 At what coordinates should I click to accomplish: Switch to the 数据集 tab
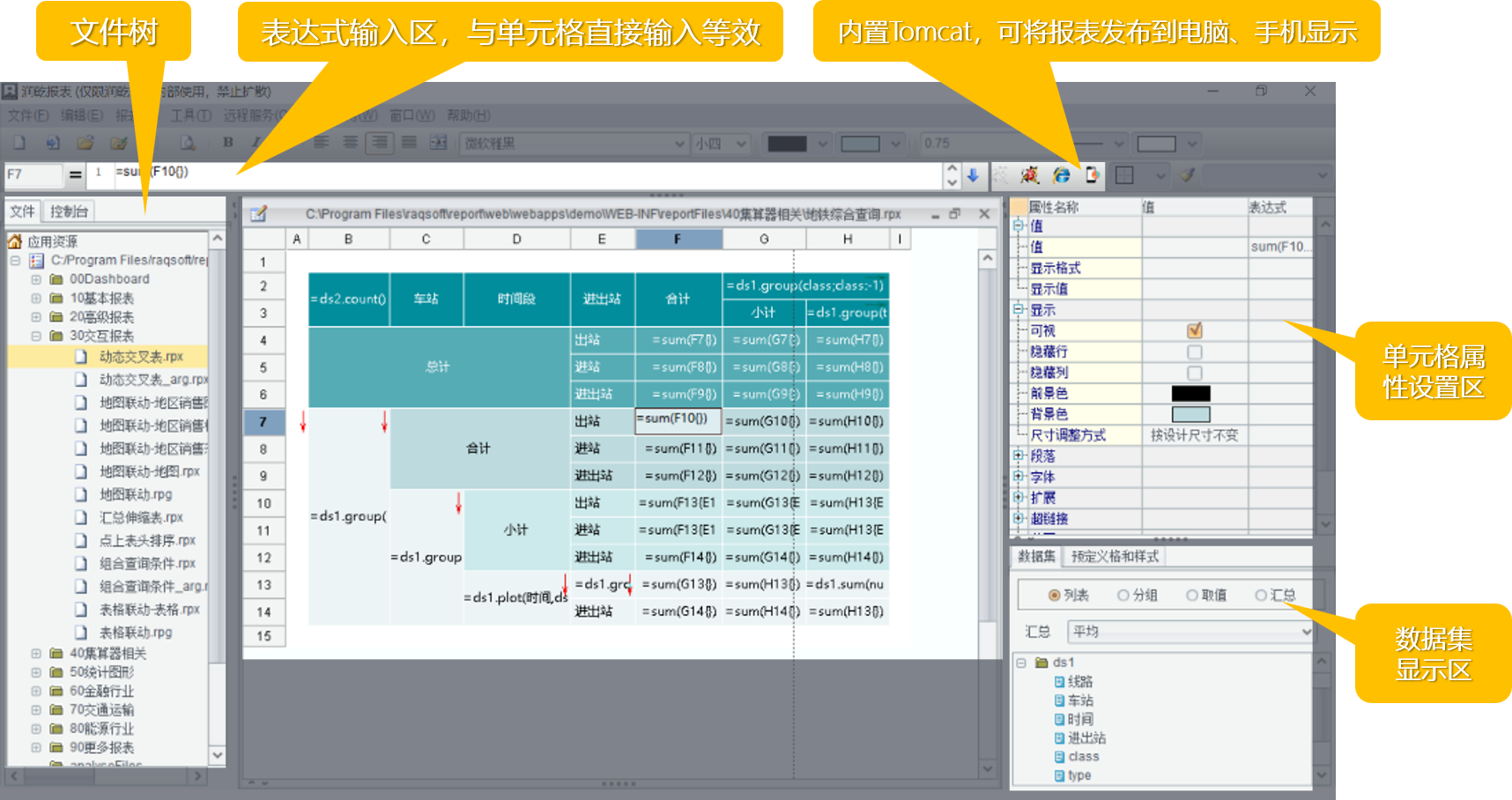(1036, 557)
